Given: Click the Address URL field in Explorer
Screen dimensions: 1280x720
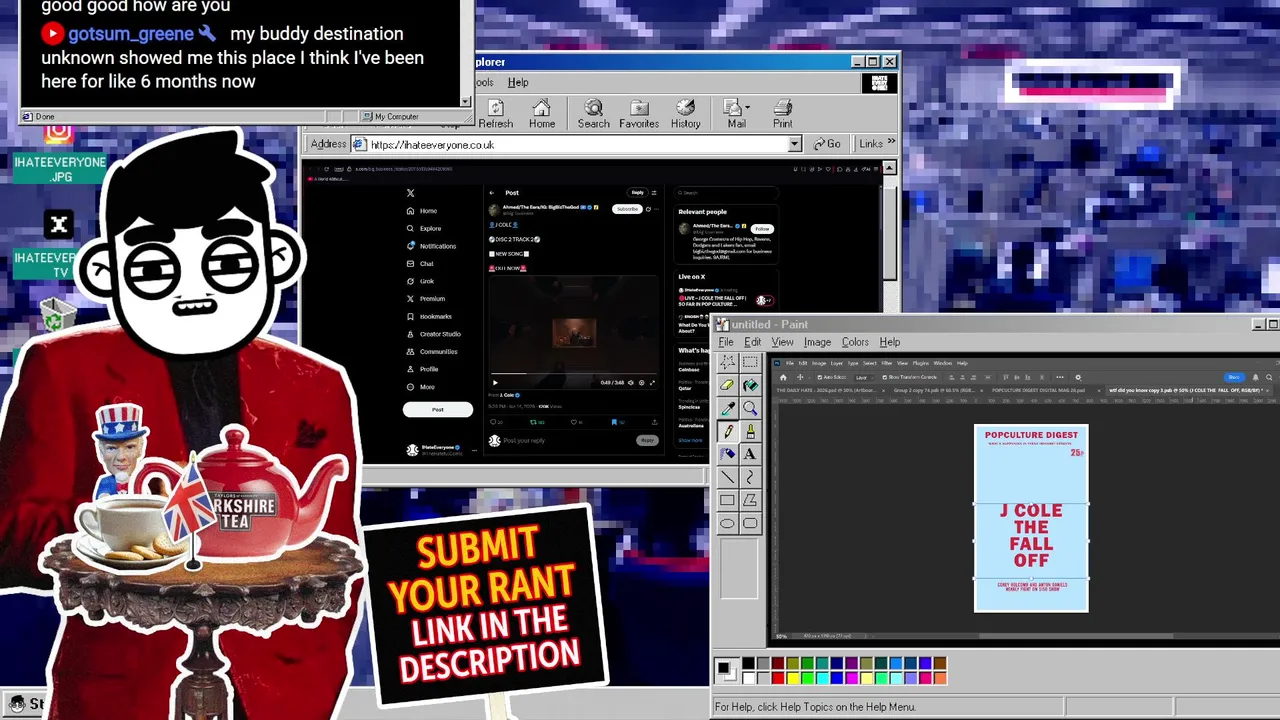Looking at the screenshot, I should pos(577,144).
